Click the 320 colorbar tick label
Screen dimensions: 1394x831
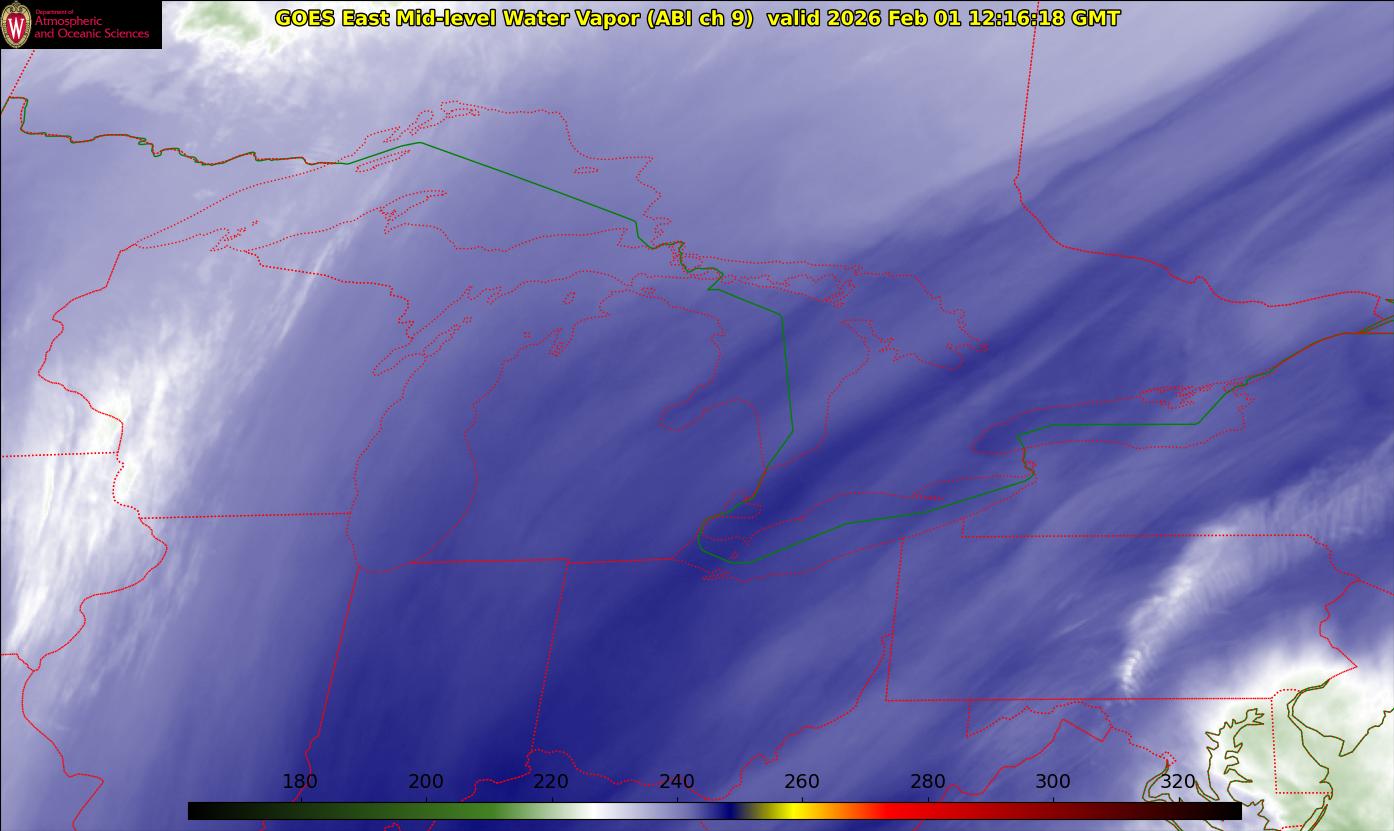click(x=1178, y=782)
